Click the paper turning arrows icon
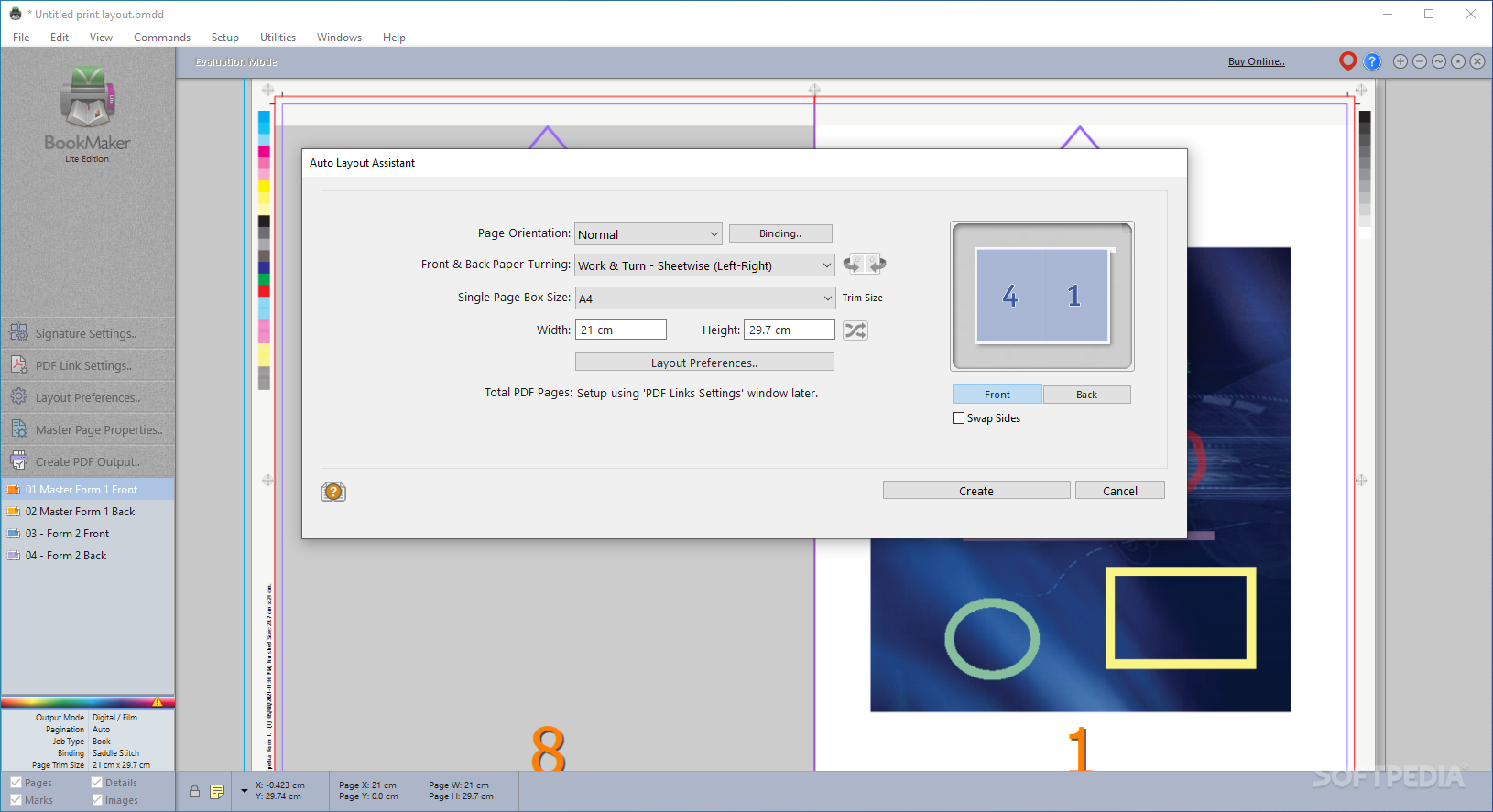 pos(865,265)
